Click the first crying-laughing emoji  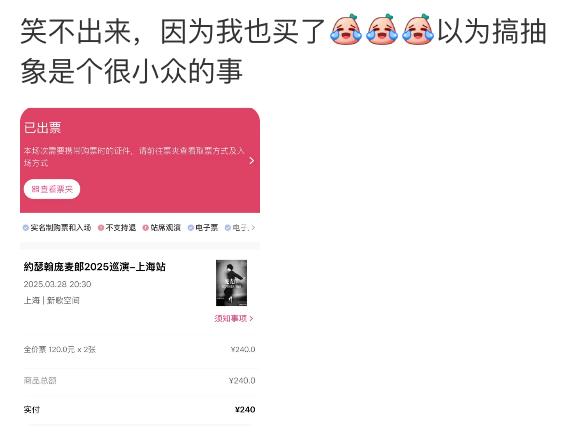point(346,30)
